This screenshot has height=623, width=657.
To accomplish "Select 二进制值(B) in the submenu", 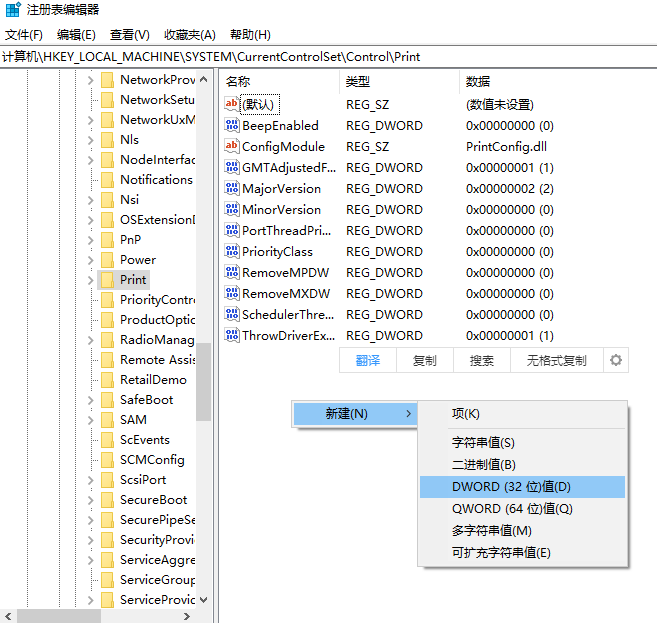I will (x=522, y=465).
